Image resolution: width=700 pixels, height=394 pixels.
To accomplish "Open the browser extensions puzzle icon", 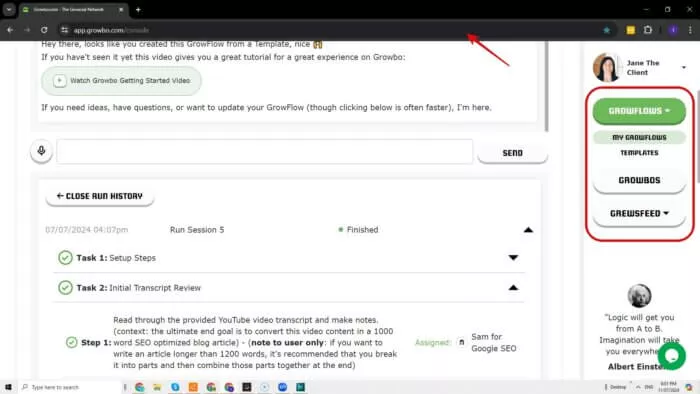I will coord(648,30).
